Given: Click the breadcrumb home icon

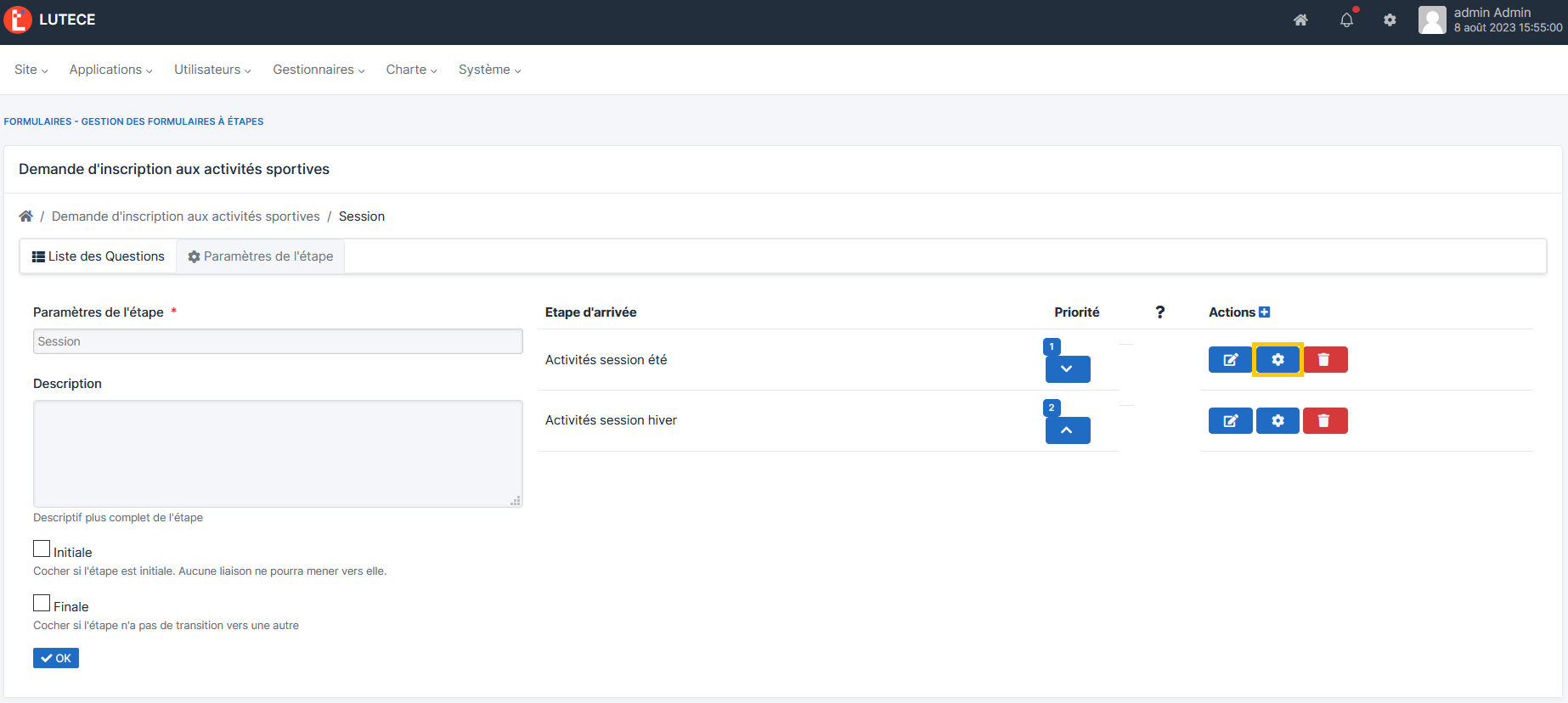Looking at the screenshot, I should (26, 217).
